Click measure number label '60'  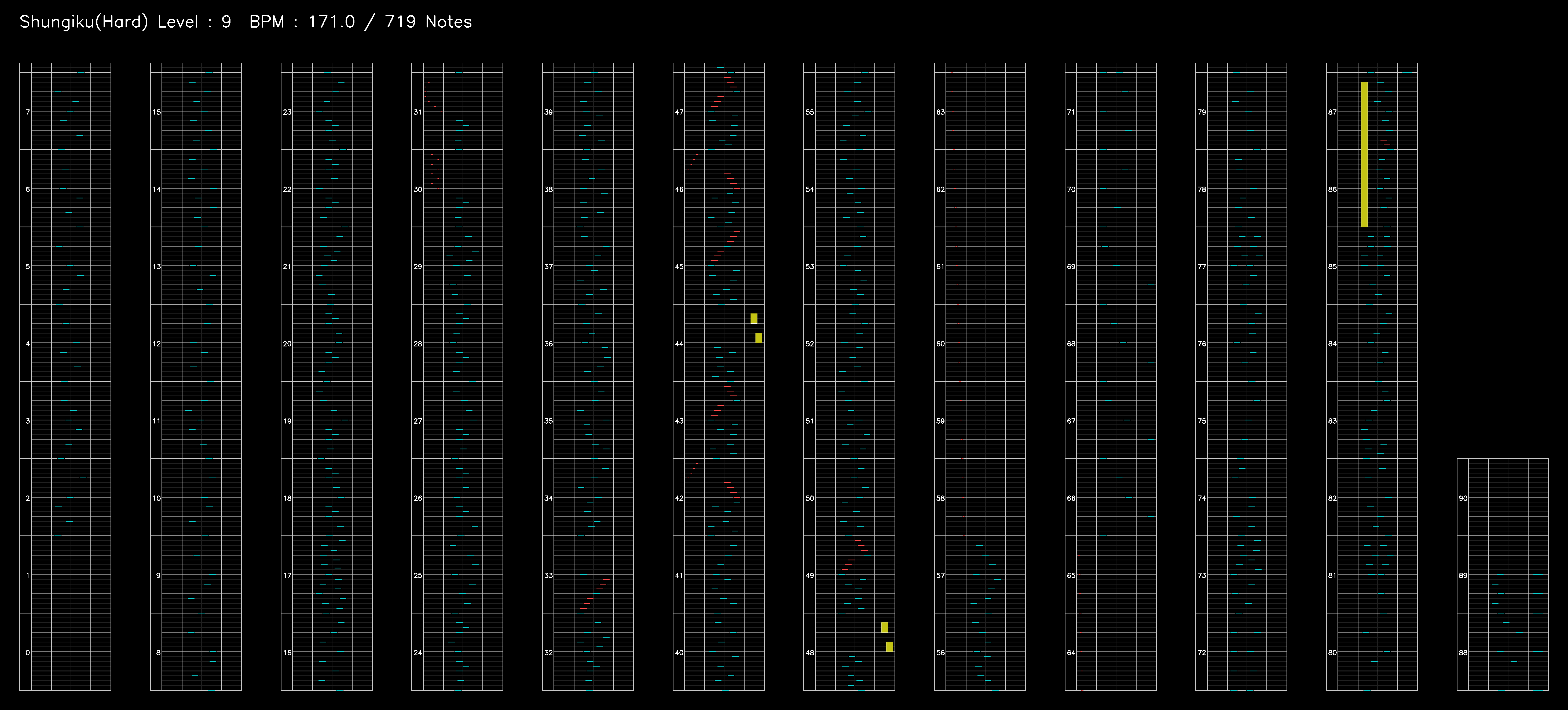click(x=940, y=344)
